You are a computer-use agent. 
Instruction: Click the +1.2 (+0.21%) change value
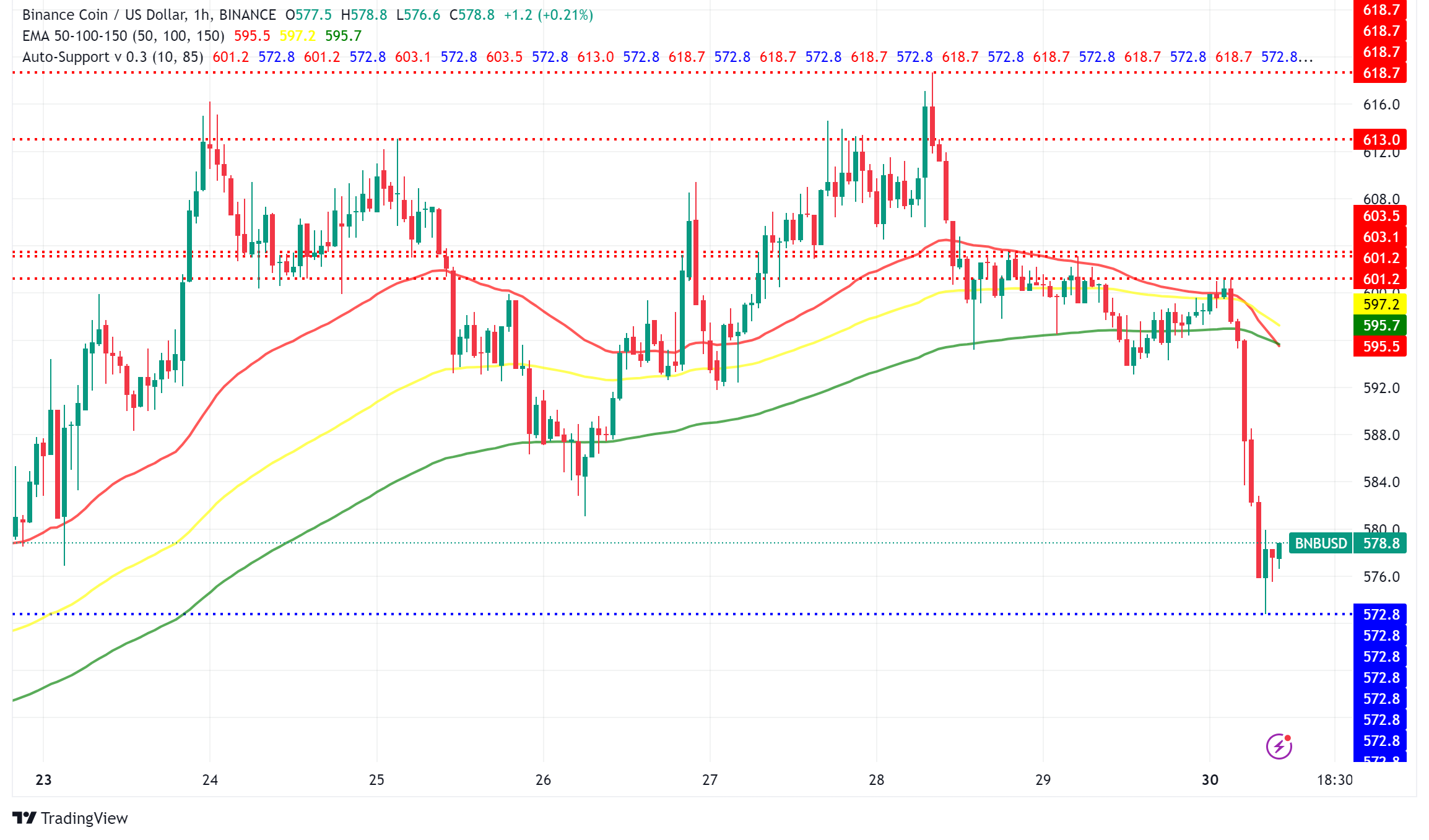coord(549,15)
